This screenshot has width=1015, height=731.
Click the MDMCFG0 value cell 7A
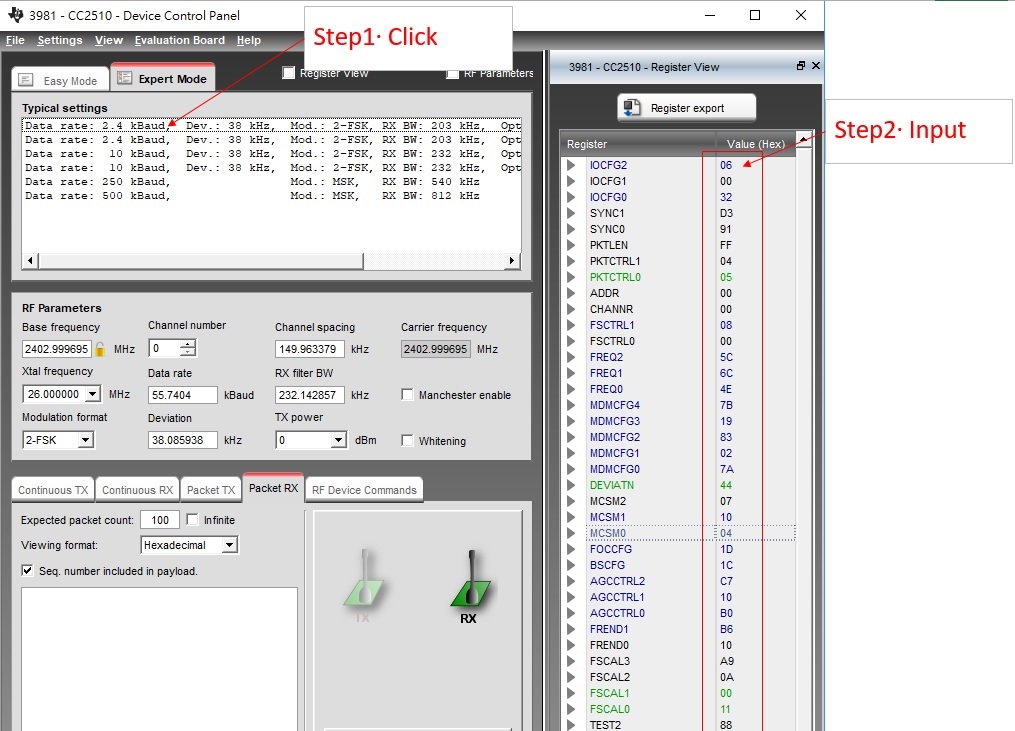(x=726, y=469)
